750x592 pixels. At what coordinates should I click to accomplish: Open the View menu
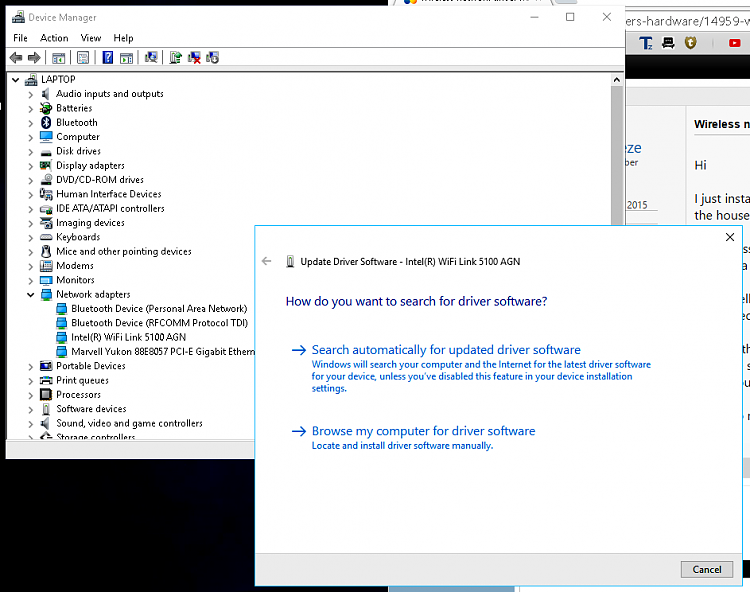[x=91, y=38]
